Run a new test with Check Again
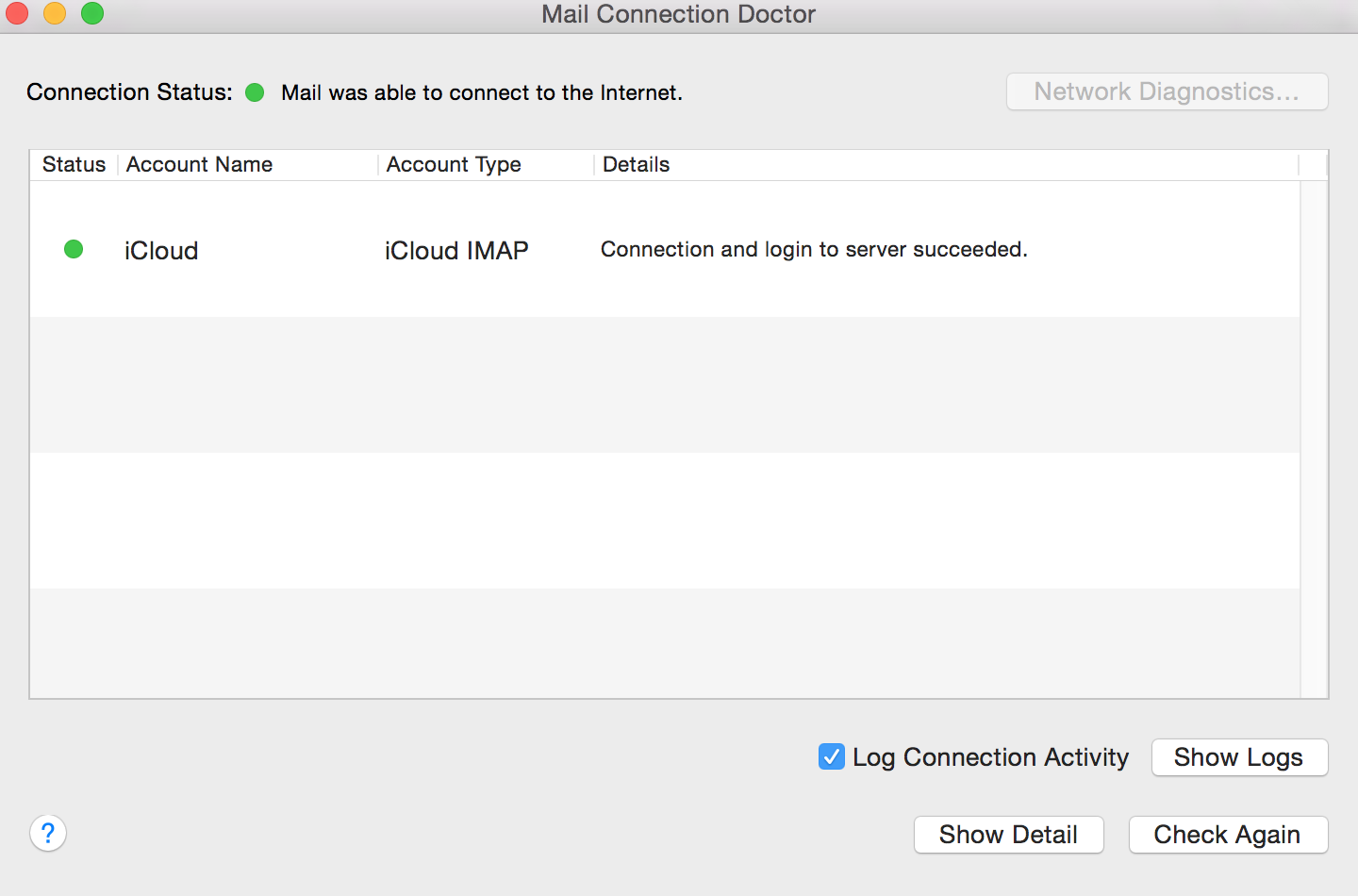1358x896 pixels. pyautogui.click(x=1228, y=834)
